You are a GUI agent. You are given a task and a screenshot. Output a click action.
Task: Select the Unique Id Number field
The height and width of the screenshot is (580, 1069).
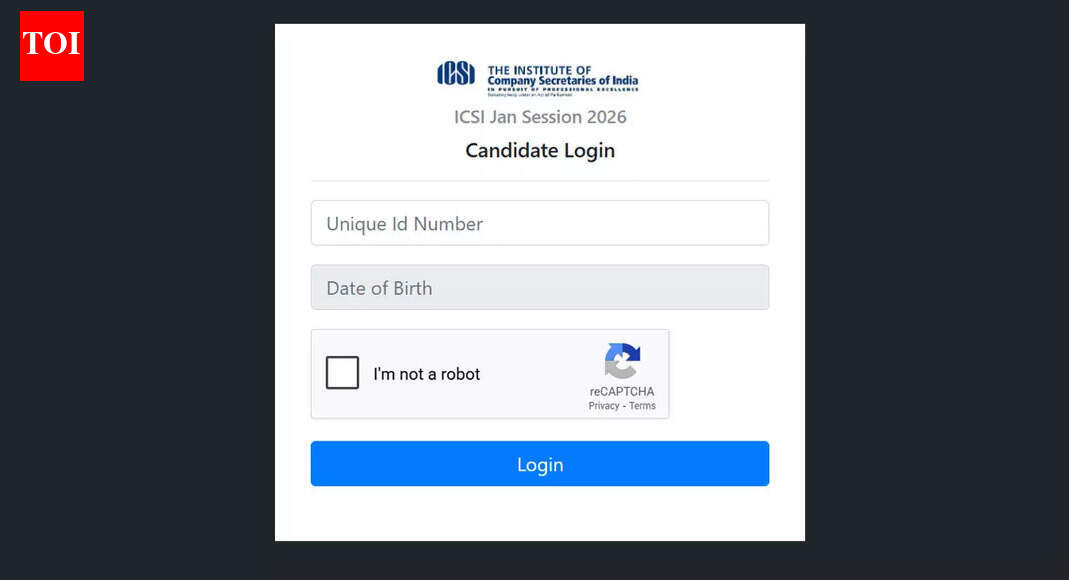coord(540,222)
